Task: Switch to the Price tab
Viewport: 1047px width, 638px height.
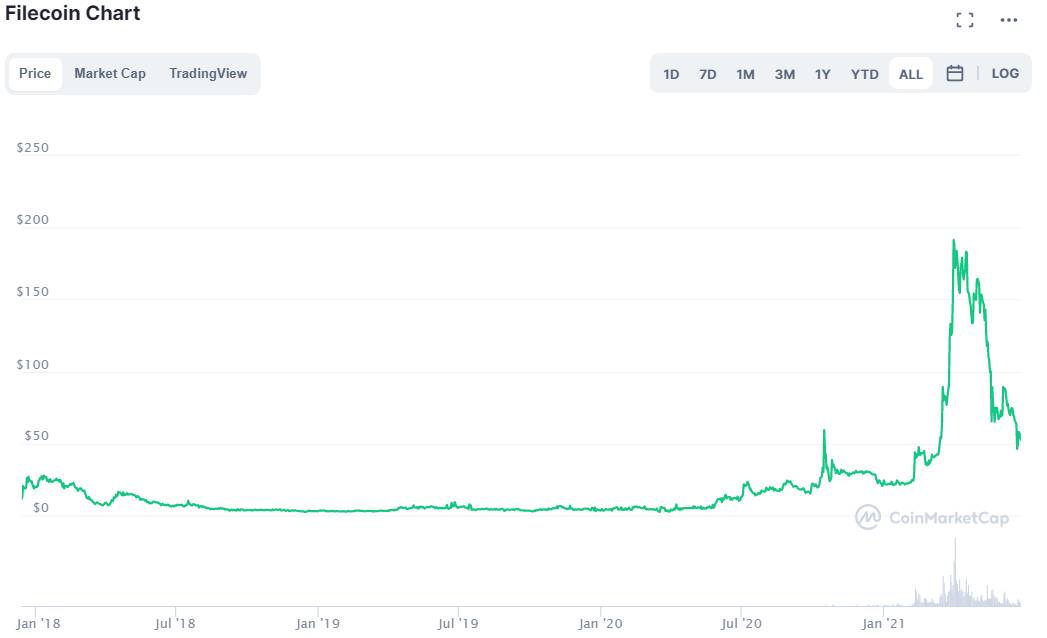Action: pos(35,73)
